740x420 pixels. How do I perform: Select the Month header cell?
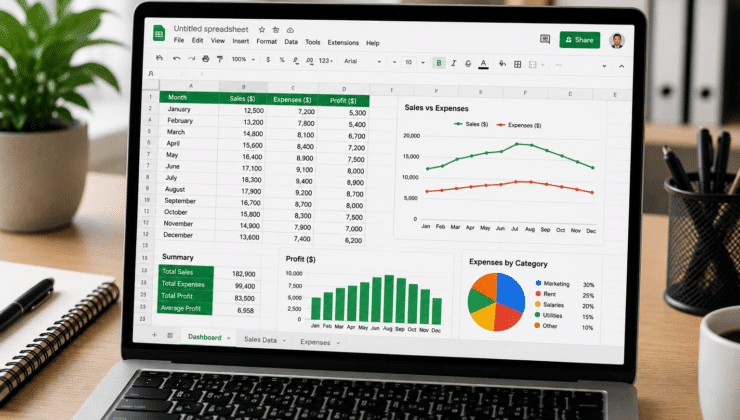point(189,97)
